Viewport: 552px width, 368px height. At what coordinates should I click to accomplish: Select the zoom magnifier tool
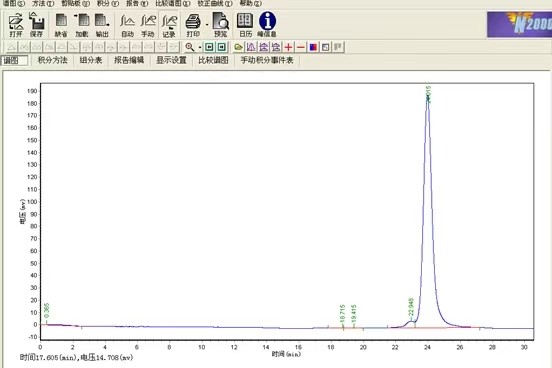(x=190, y=47)
